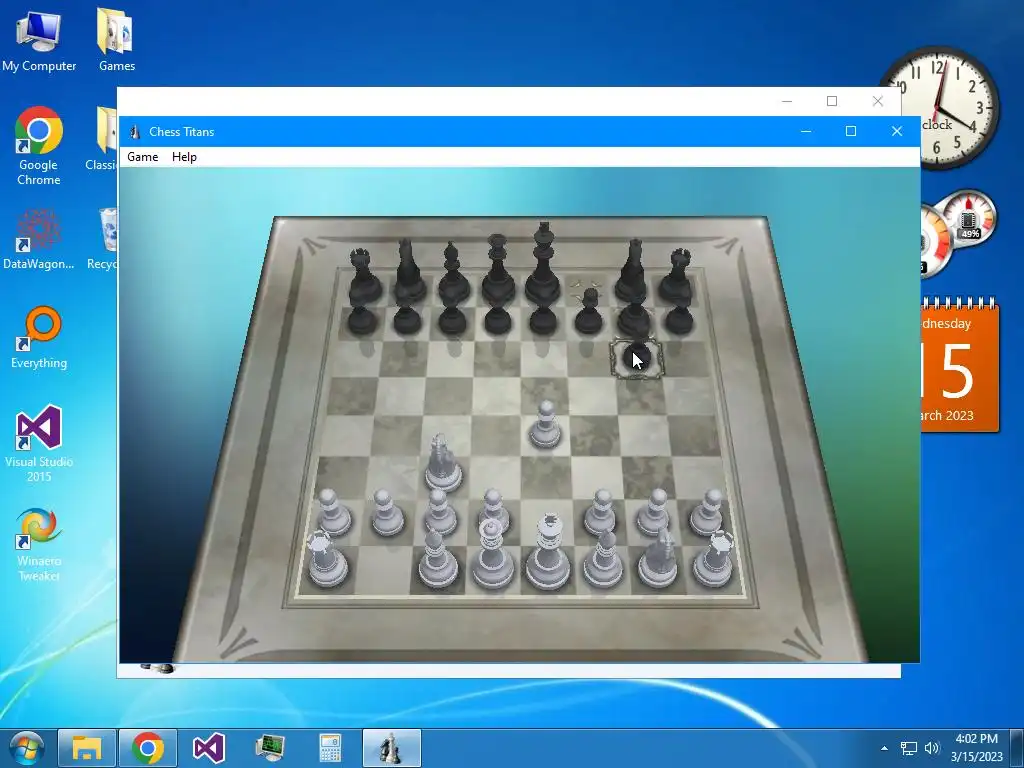Viewport: 1024px width, 768px height.
Task: Open the Calculator taskbar icon
Action: pos(330,748)
